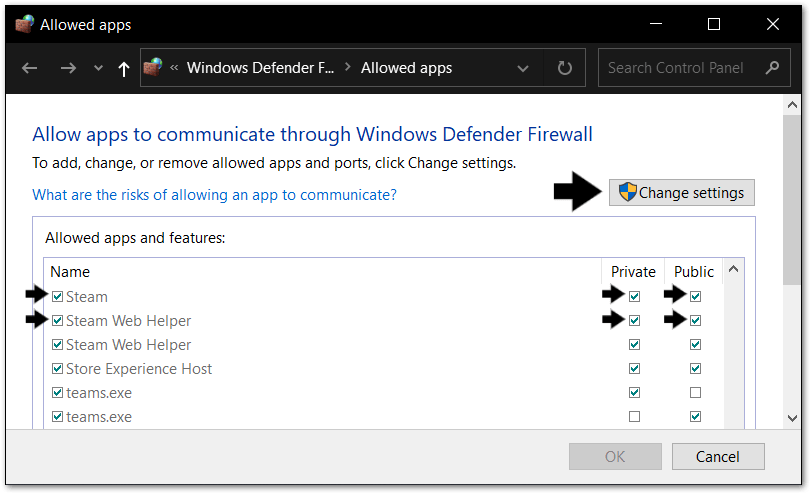This screenshot has height=494, width=811.
Task: Click the Private column header
Action: click(x=633, y=272)
